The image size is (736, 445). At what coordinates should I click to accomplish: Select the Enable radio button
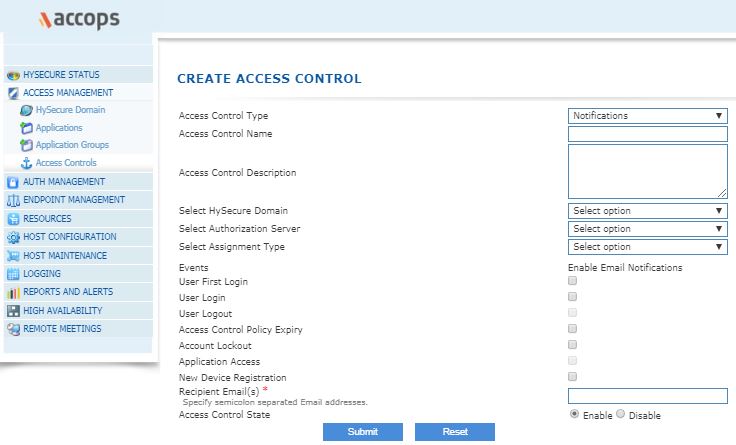pyautogui.click(x=574, y=414)
